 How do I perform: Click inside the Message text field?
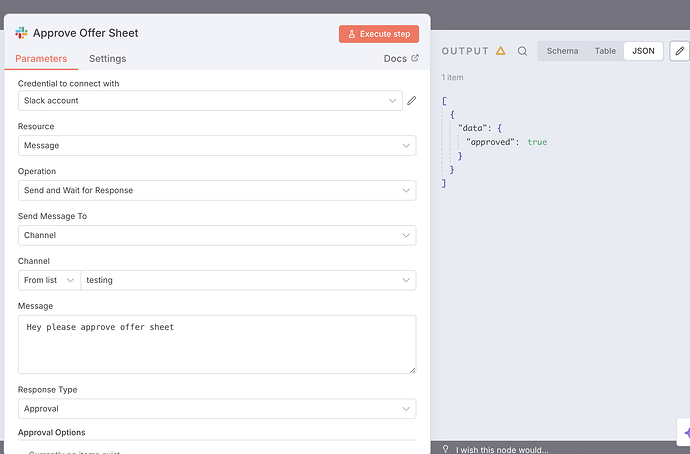point(217,345)
